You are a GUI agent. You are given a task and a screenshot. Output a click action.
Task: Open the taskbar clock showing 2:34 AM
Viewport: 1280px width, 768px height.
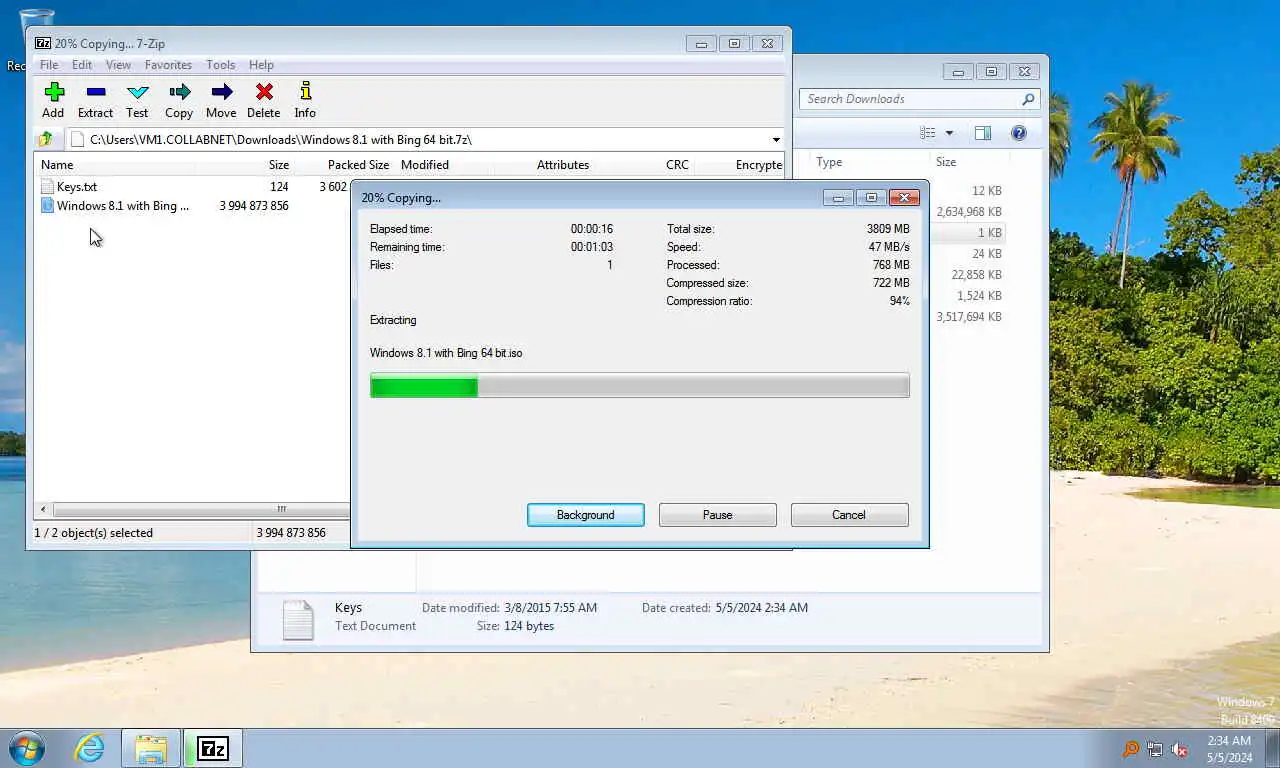point(1229,749)
